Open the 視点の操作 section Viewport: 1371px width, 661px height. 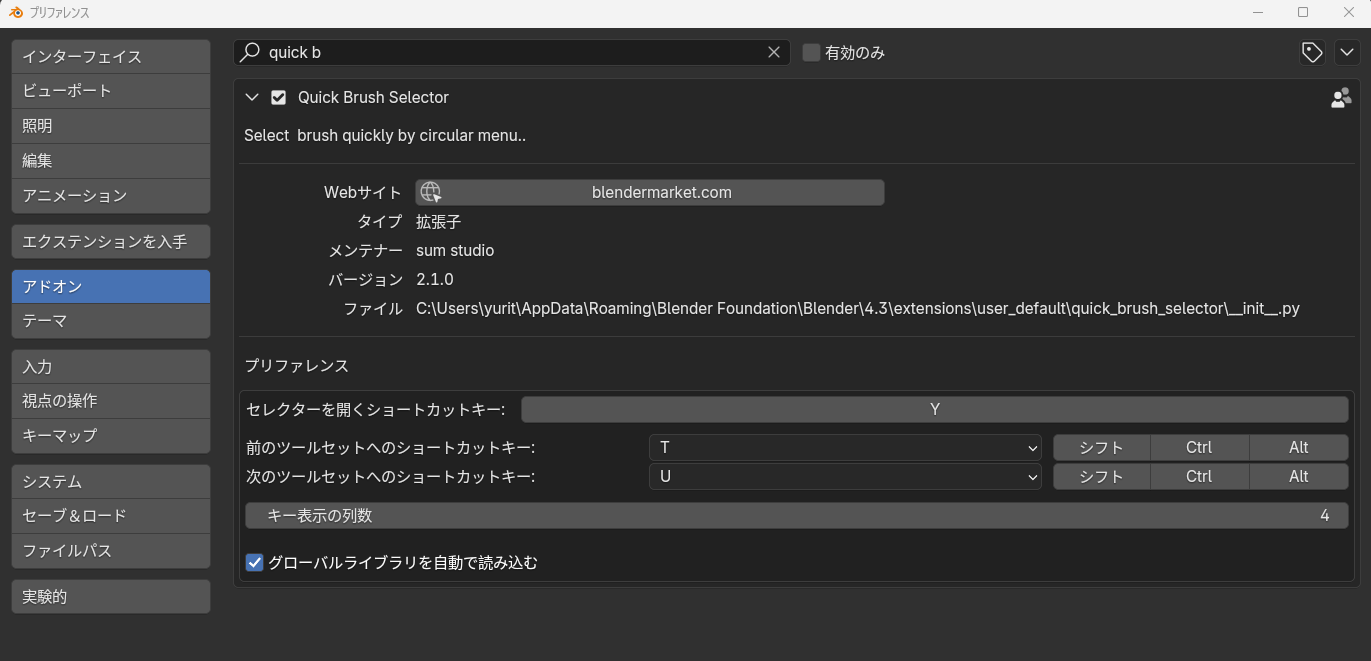(111, 400)
